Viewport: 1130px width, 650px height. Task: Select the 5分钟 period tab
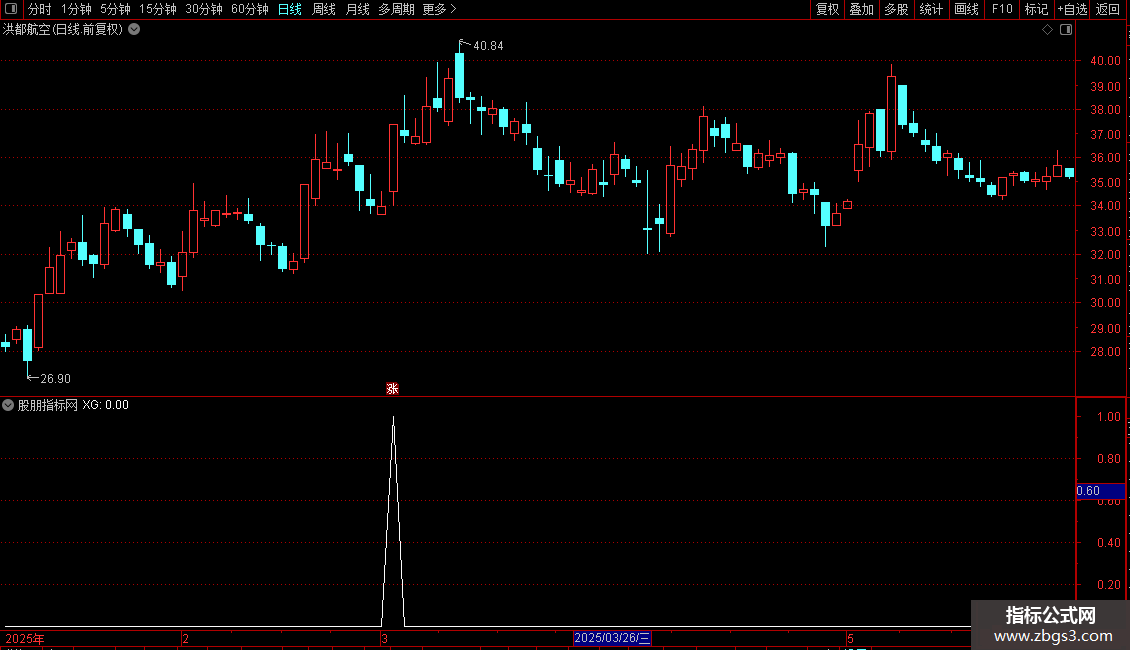115,9
